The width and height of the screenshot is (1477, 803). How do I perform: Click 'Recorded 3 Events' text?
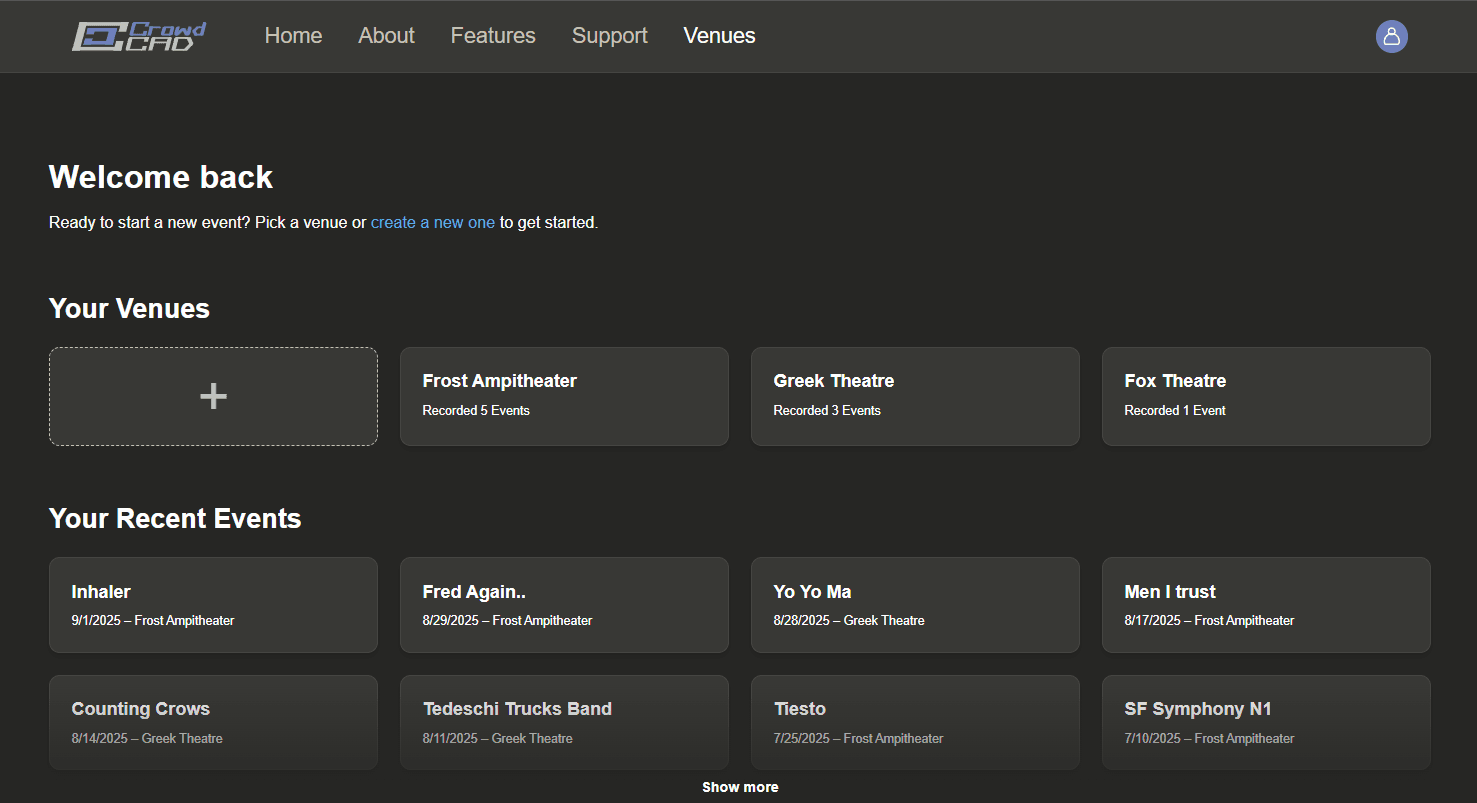tap(827, 410)
